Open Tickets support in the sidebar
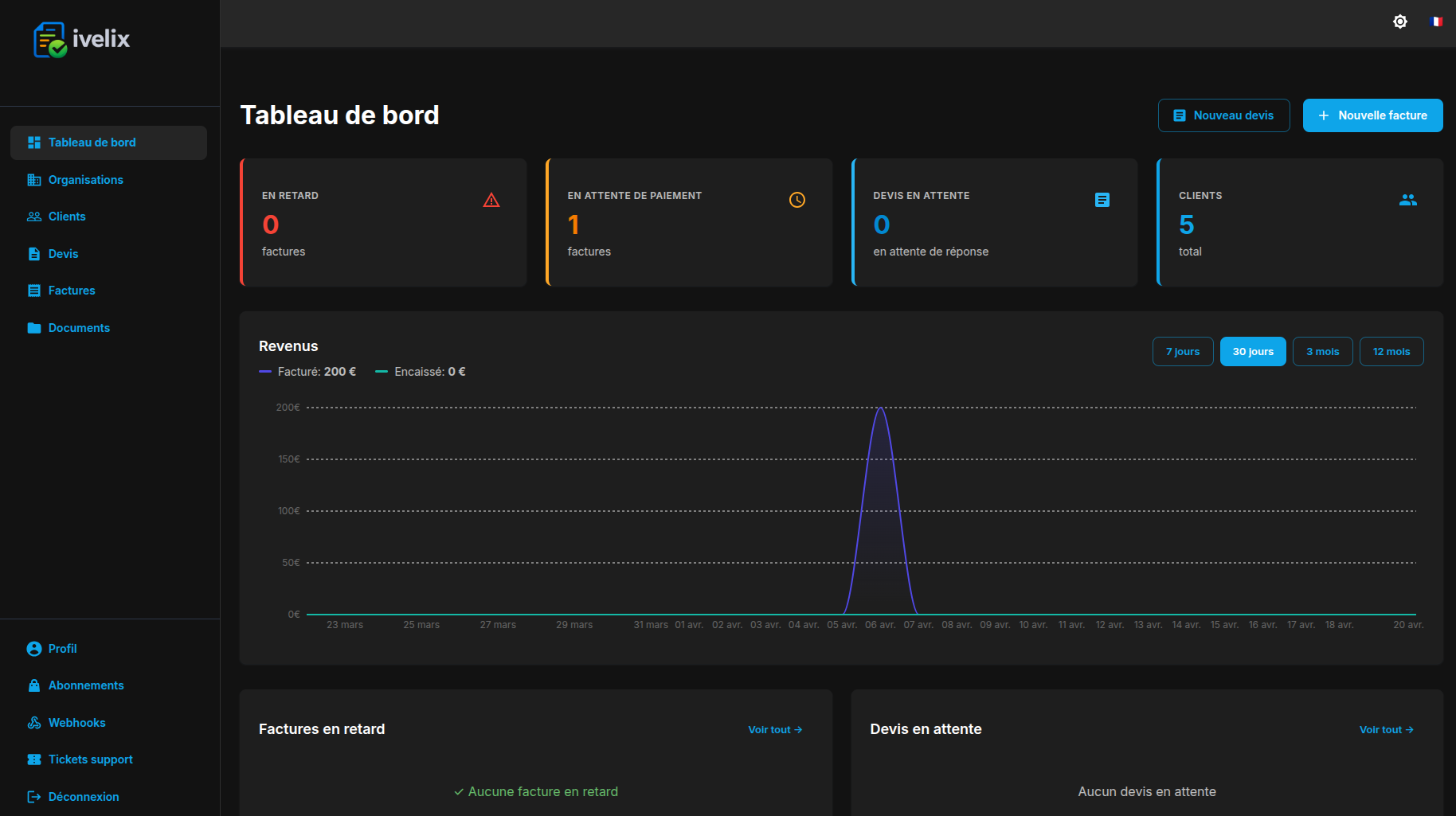1456x816 pixels. click(90, 759)
